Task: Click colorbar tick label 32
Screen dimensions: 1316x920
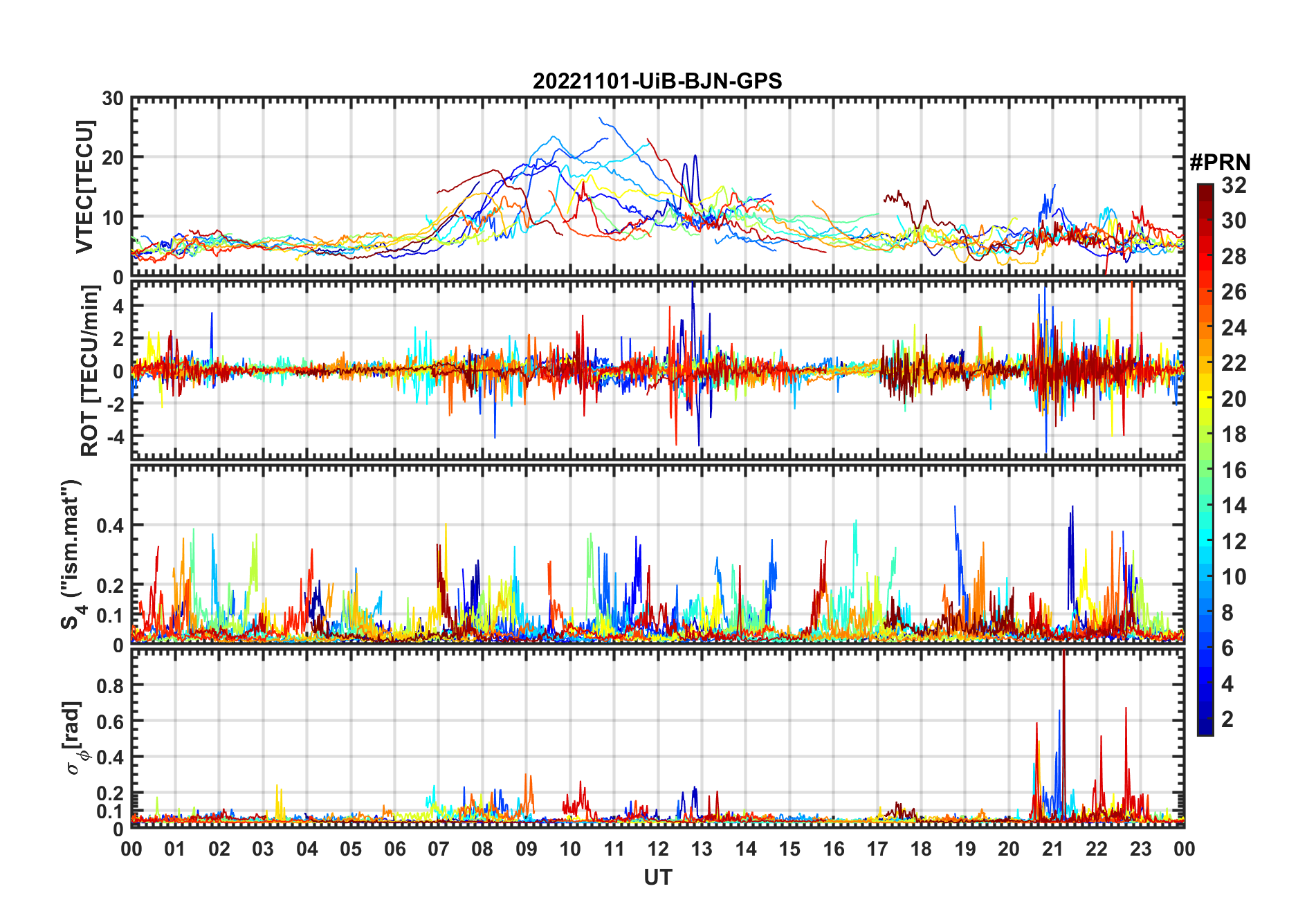Action: pos(1234,185)
